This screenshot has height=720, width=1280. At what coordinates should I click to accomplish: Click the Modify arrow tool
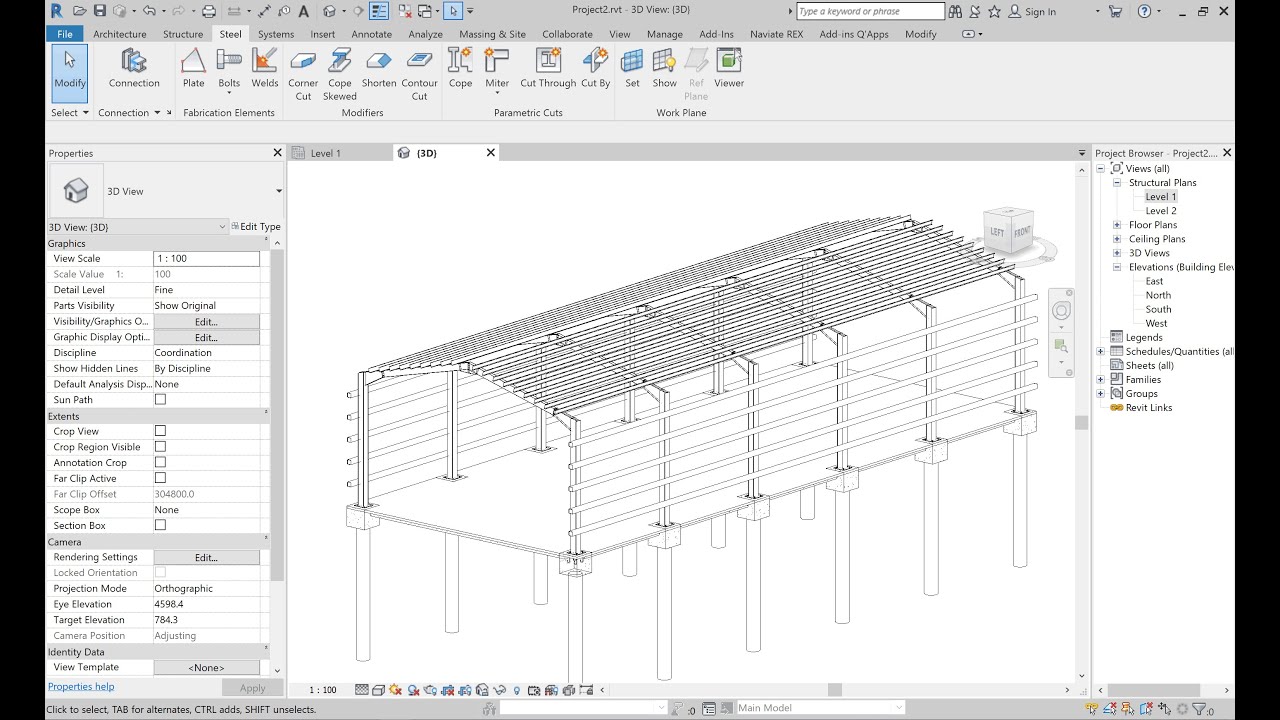tap(70, 73)
